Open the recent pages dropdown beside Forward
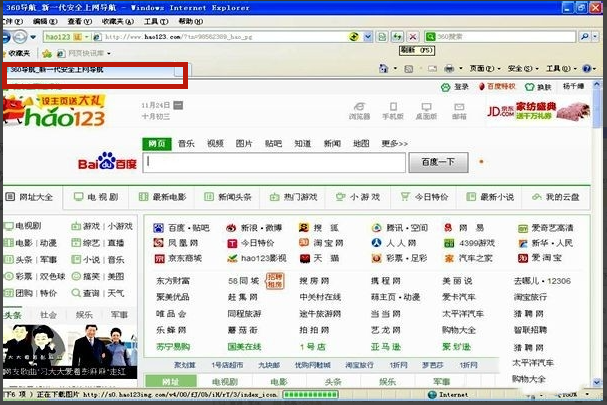The height and width of the screenshot is (405, 607). click(33, 37)
